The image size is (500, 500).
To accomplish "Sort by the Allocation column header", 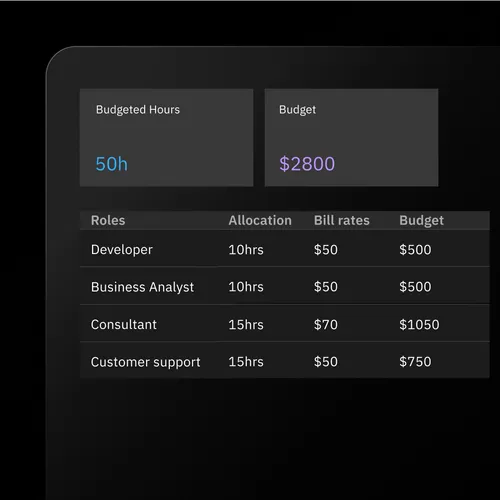I will click(260, 220).
